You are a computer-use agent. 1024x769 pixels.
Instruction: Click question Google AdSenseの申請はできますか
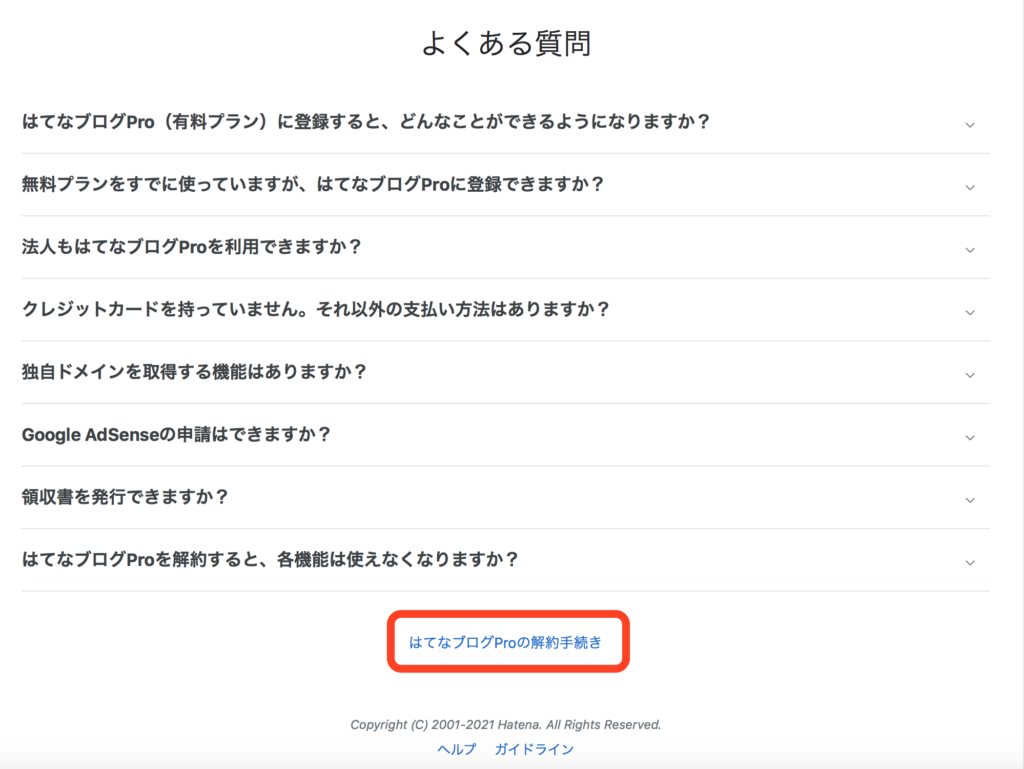176,435
